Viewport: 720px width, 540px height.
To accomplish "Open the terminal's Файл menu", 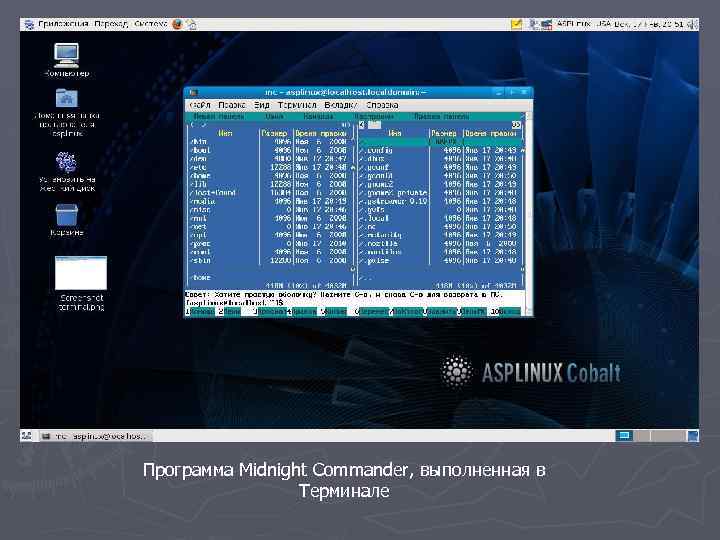I will coord(200,105).
